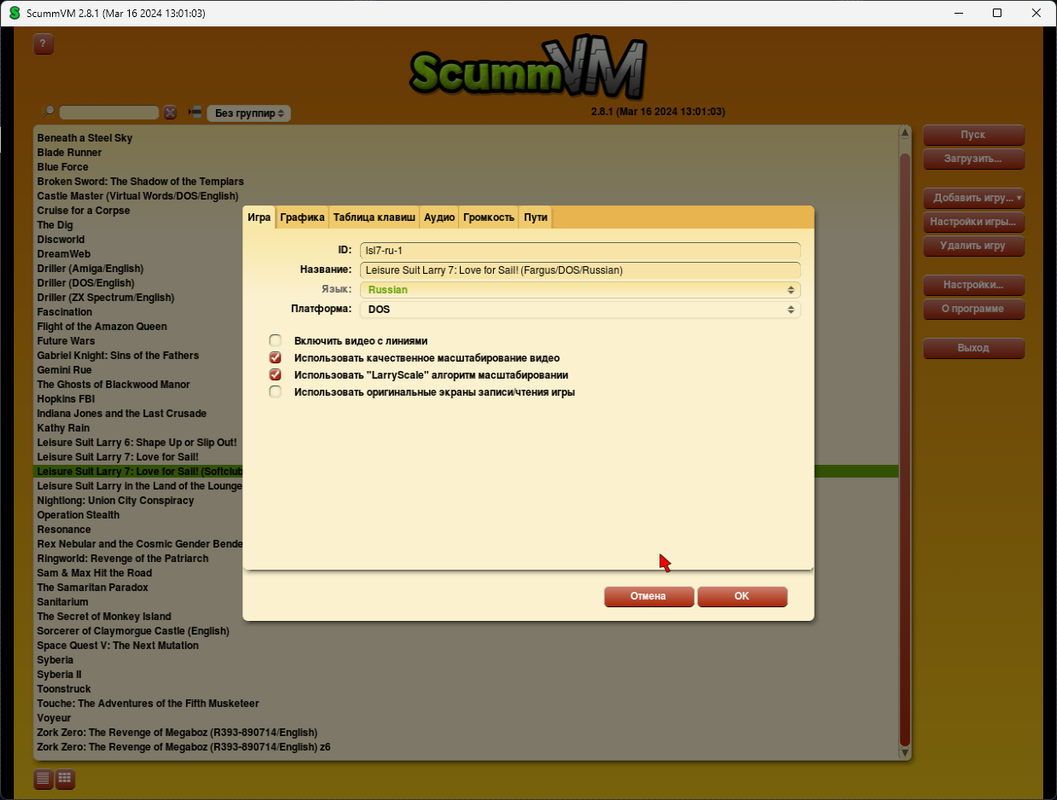Switch to the Аудио tab

pos(439,217)
